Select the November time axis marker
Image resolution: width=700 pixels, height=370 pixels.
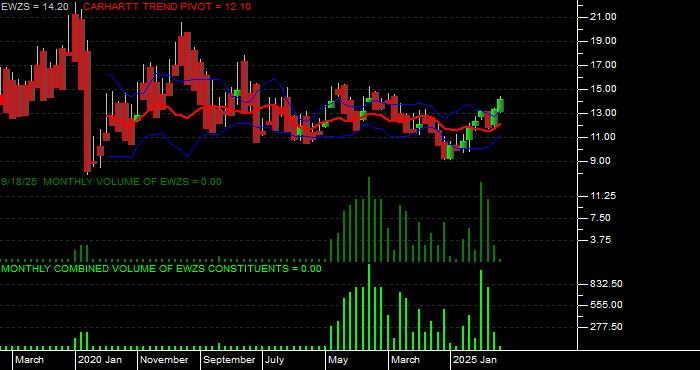click(165, 360)
